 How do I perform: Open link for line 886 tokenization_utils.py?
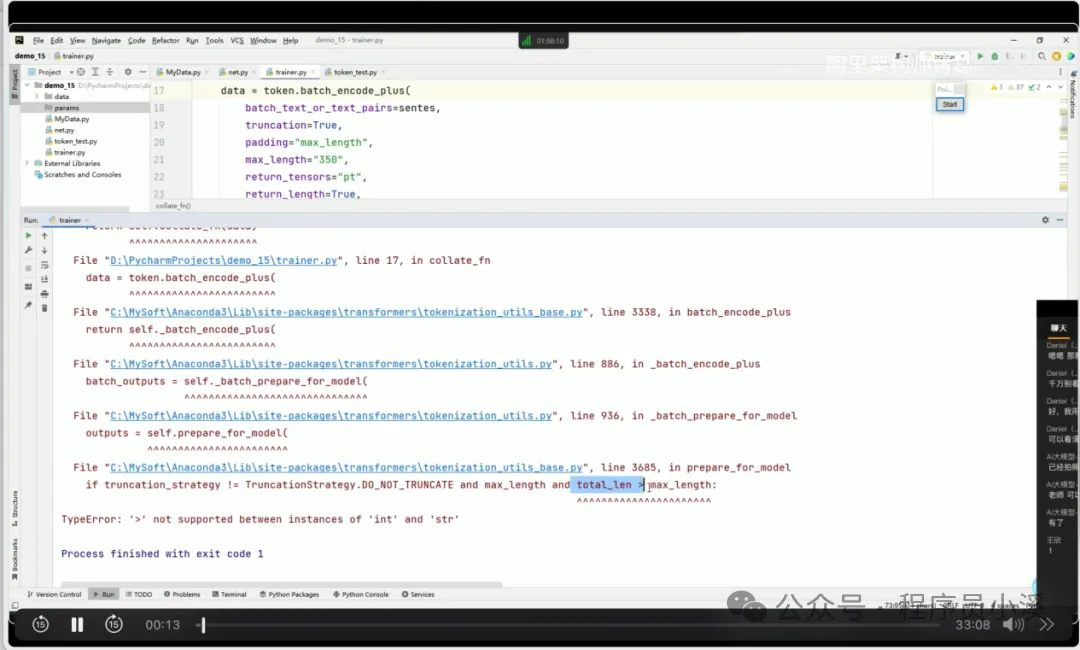(x=331, y=364)
